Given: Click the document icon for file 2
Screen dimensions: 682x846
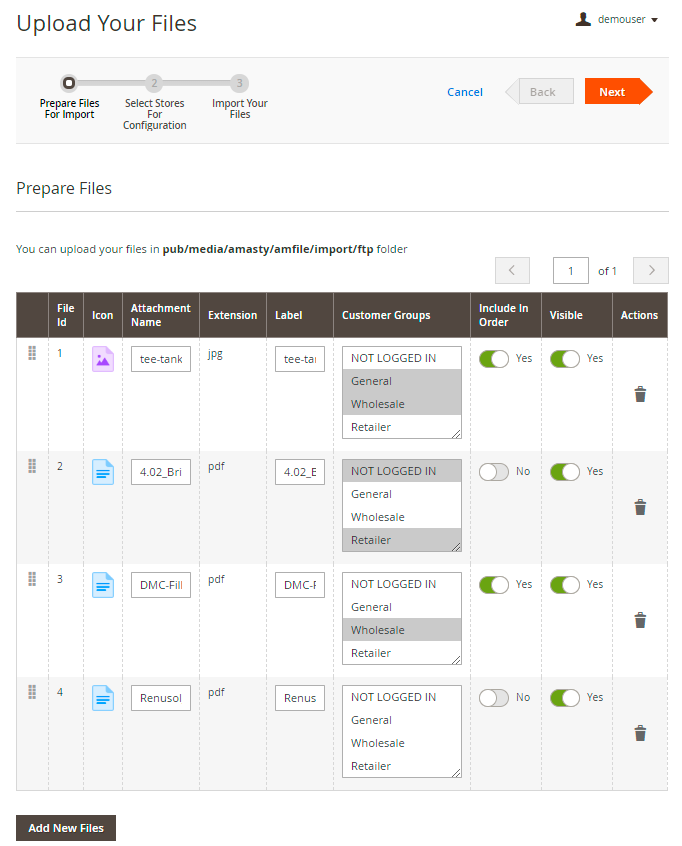Looking at the screenshot, I should pos(103,472).
